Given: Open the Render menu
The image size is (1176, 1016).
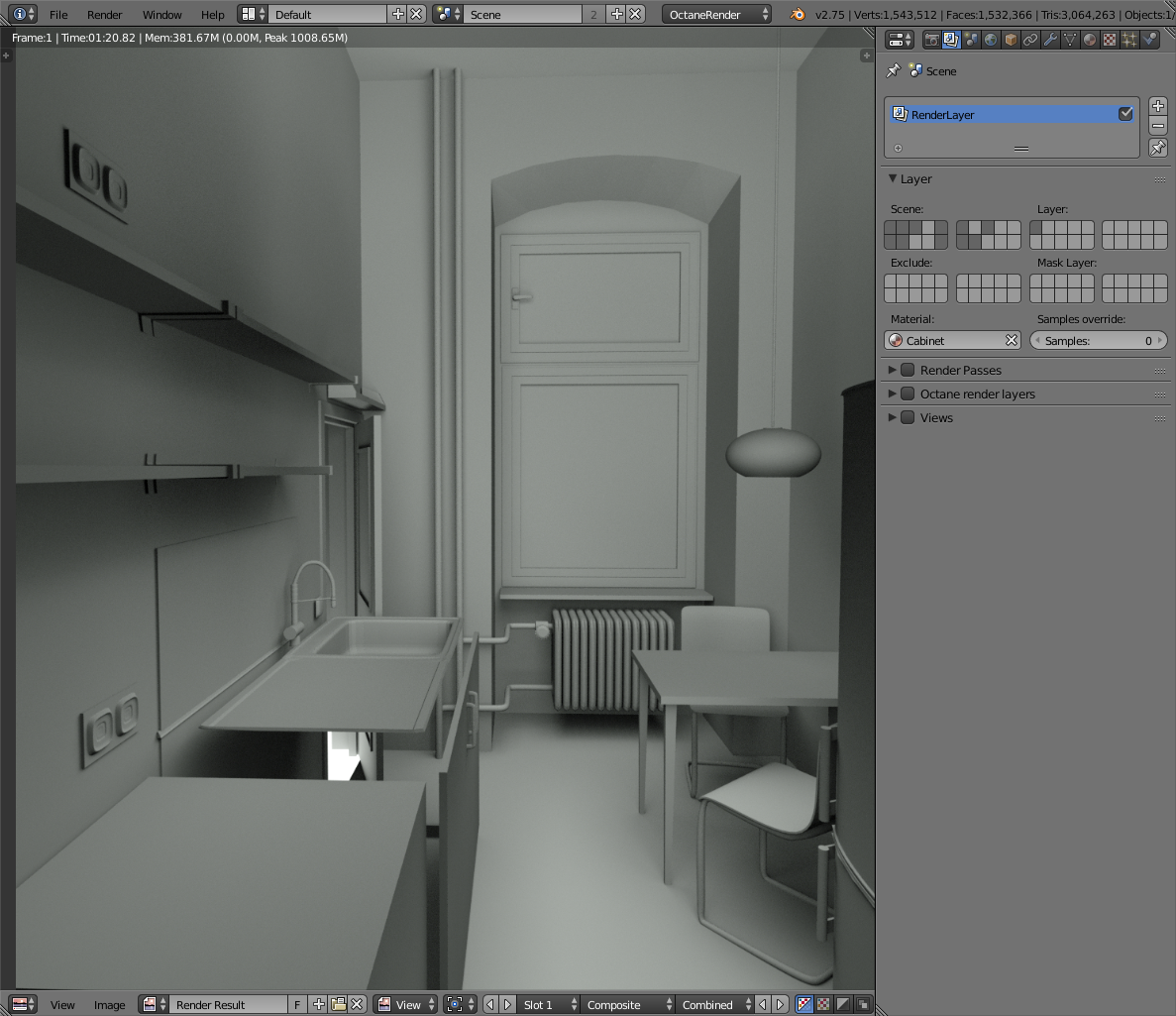Looking at the screenshot, I should (104, 14).
